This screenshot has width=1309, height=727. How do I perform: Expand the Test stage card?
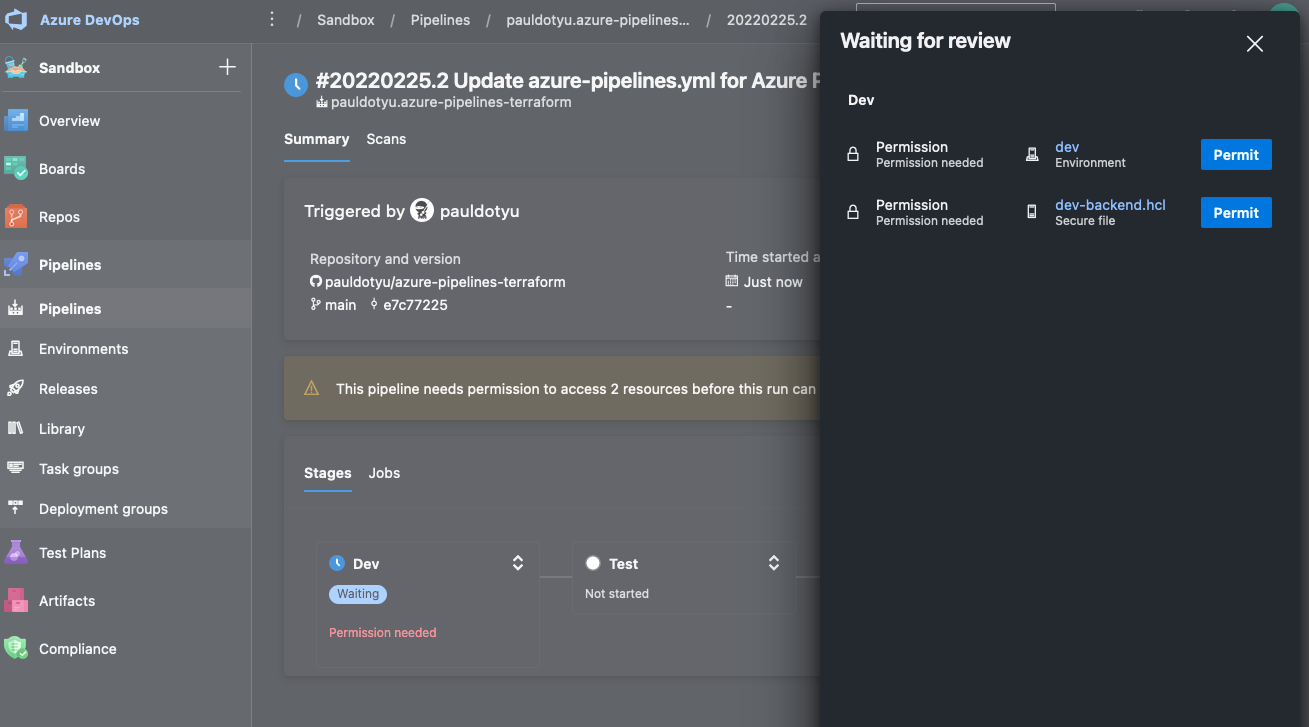[x=774, y=563]
